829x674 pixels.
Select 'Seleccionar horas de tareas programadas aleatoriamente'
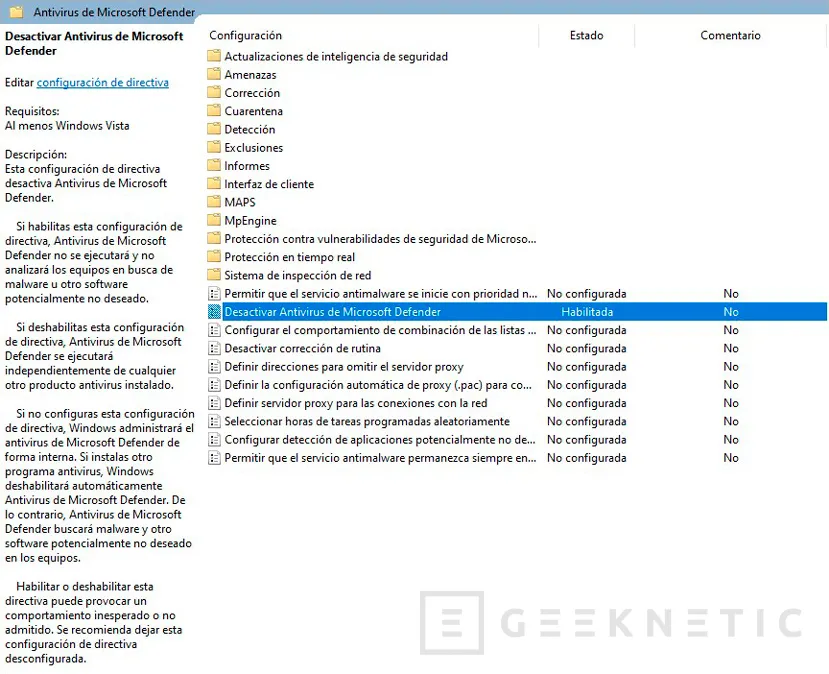click(x=367, y=421)
